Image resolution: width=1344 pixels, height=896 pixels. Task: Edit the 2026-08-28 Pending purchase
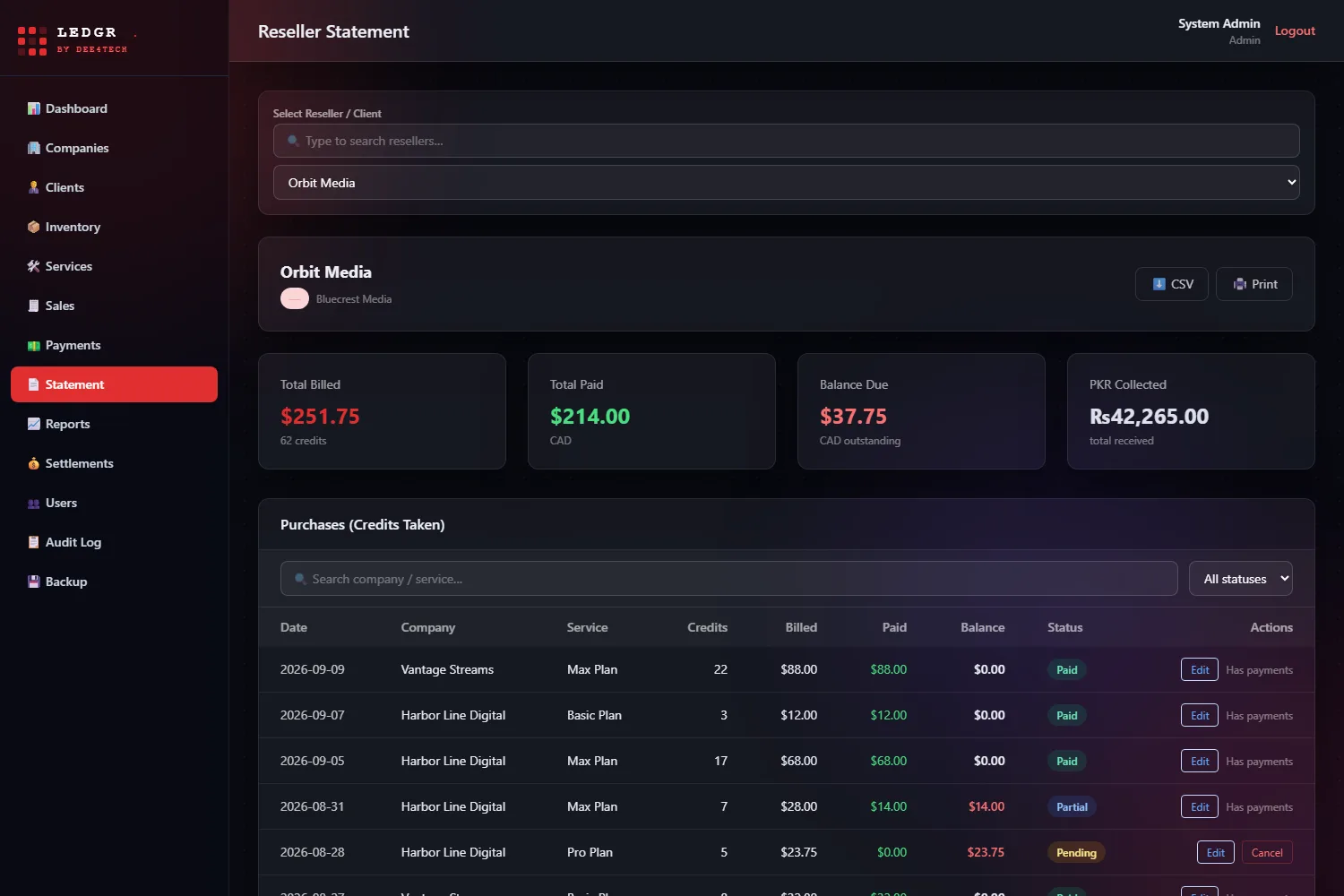click(1215, 852)
